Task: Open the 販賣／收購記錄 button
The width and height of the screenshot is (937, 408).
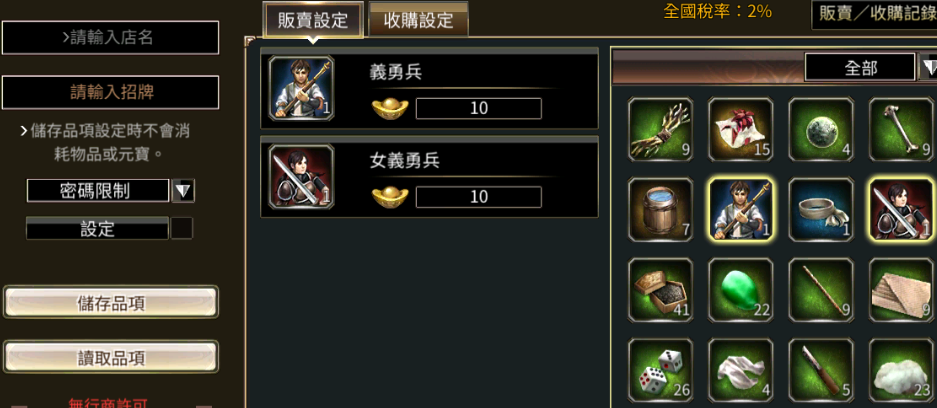Action: click(874, 14)
